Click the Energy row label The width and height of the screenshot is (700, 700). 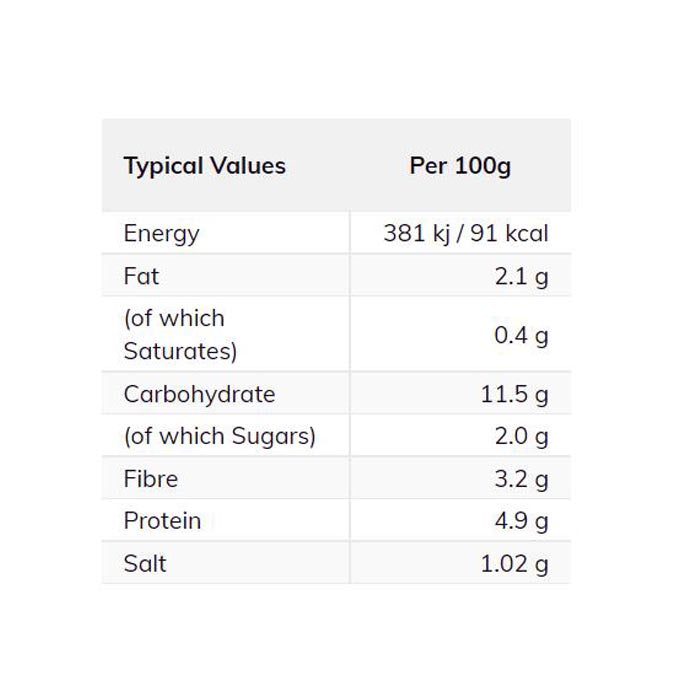pyautogui.click(x=161, y=234)
